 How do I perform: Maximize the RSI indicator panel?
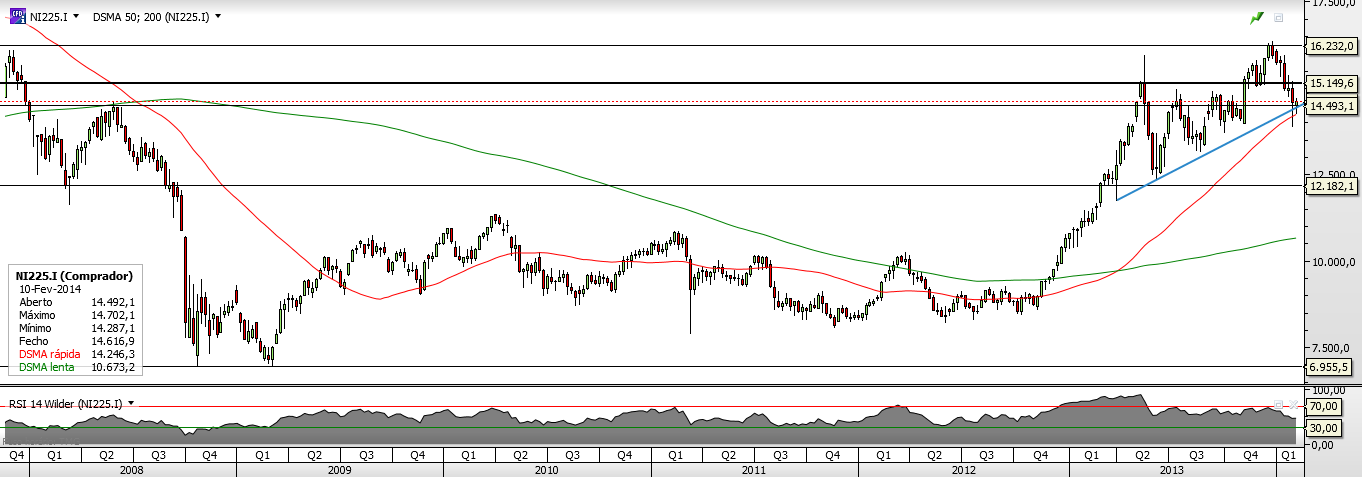click(1278, 403)
